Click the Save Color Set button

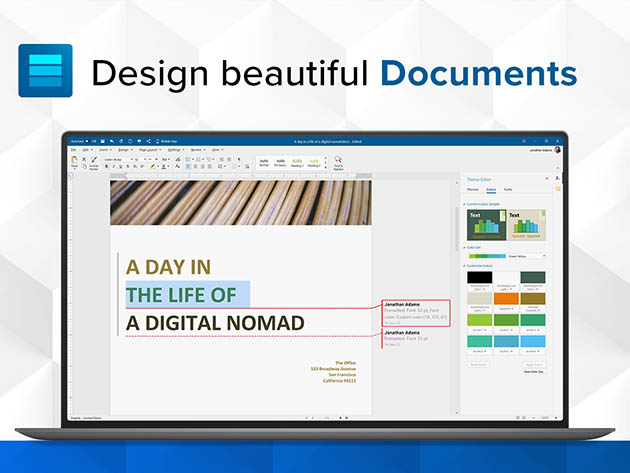coord(533,370)
